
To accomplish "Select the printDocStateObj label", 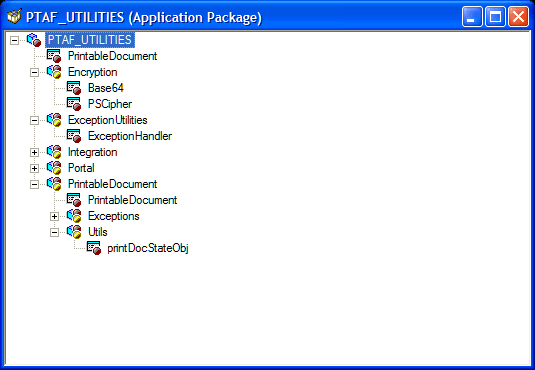I will coord(148,248).
